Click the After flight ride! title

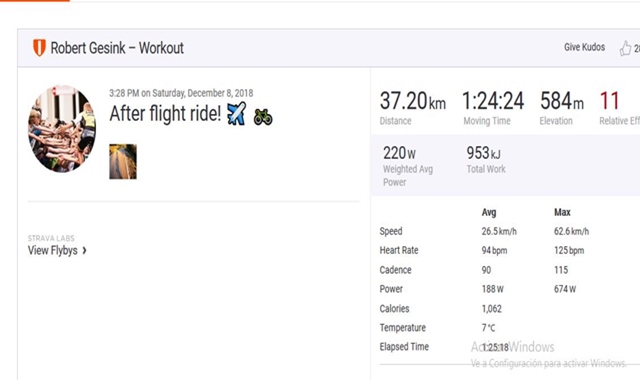coord(165,113)
